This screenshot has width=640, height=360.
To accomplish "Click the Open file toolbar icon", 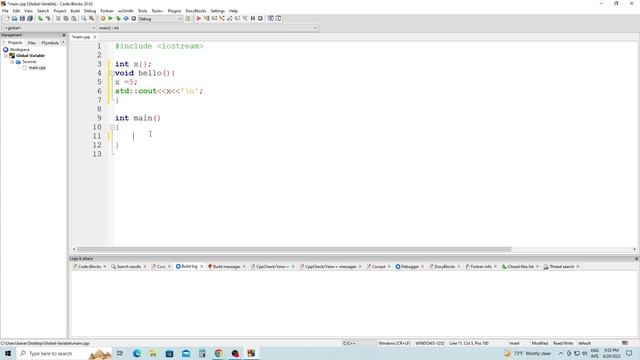I will click(x=14, y=18).
